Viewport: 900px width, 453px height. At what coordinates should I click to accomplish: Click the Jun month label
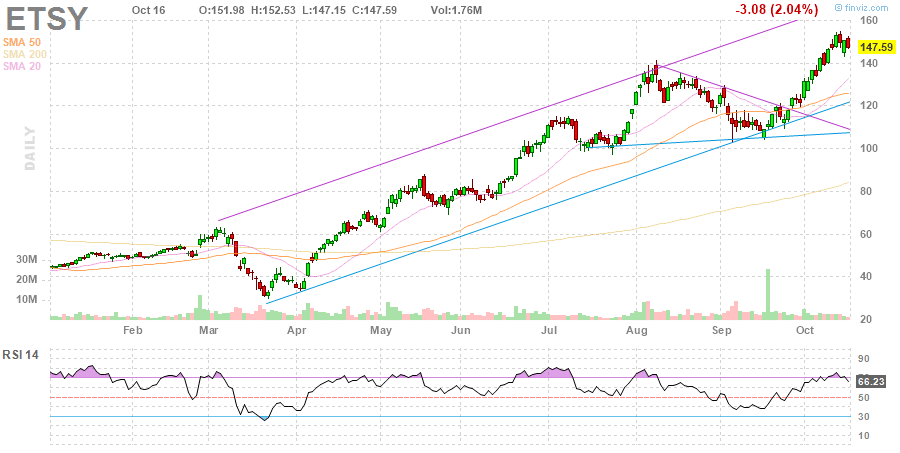[x=461, y=331]
